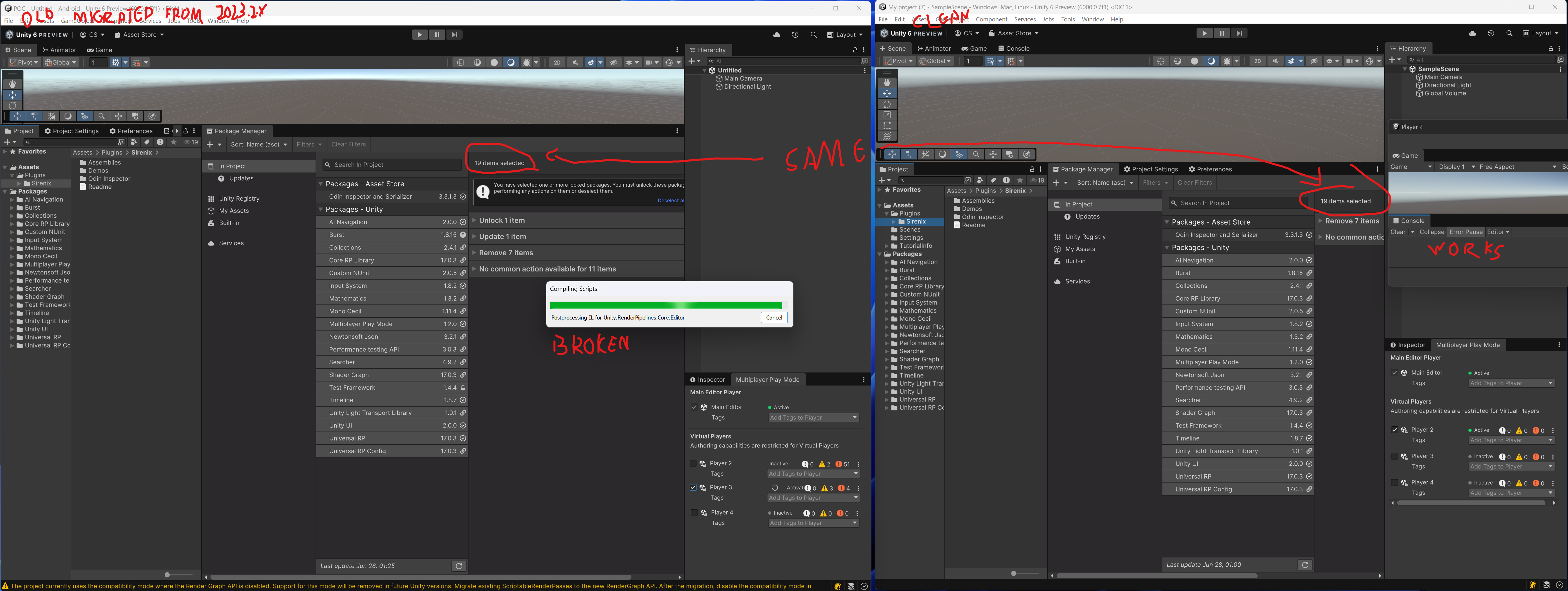Open the Layout dropdown in right editor
Screen dimensions: 1568x591
(x=1540, y=34)
